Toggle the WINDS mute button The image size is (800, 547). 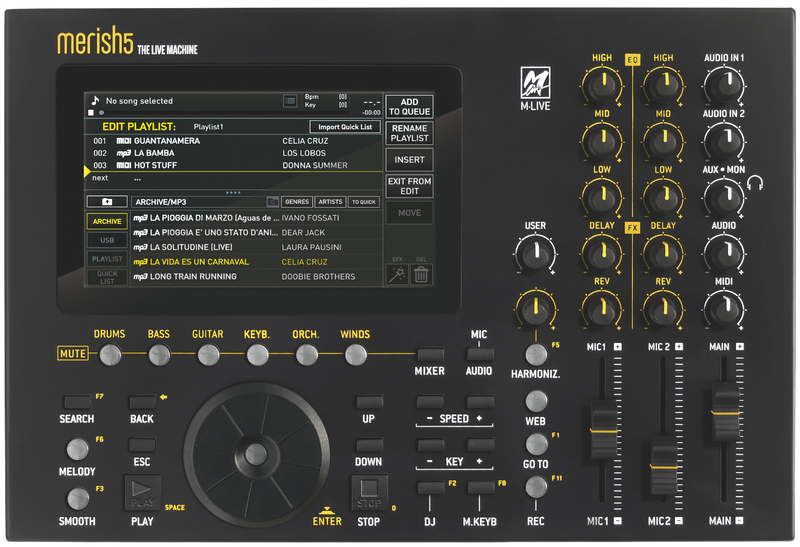pyautogui.click(x=356, y=355)
